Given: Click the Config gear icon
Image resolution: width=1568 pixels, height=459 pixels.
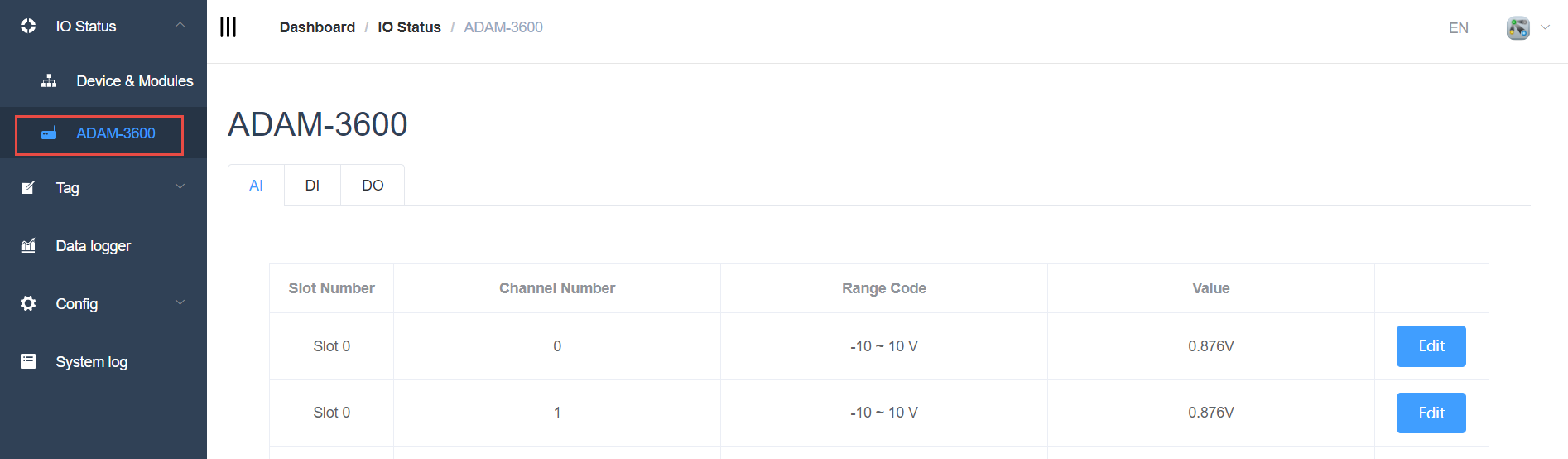Looking at the screenshot, I should pyautogui.click(x=28, y=303).
